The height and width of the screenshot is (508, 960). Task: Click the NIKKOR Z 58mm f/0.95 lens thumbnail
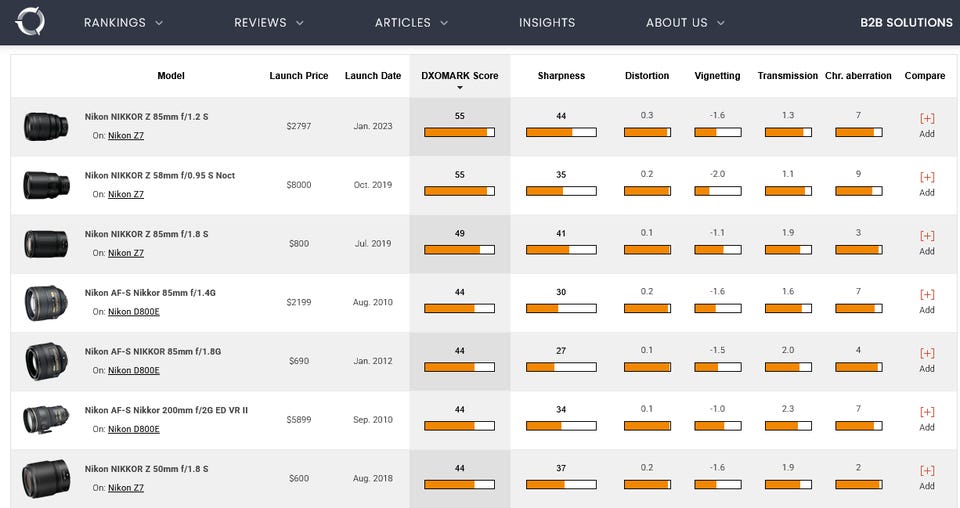tap(46, 184)
